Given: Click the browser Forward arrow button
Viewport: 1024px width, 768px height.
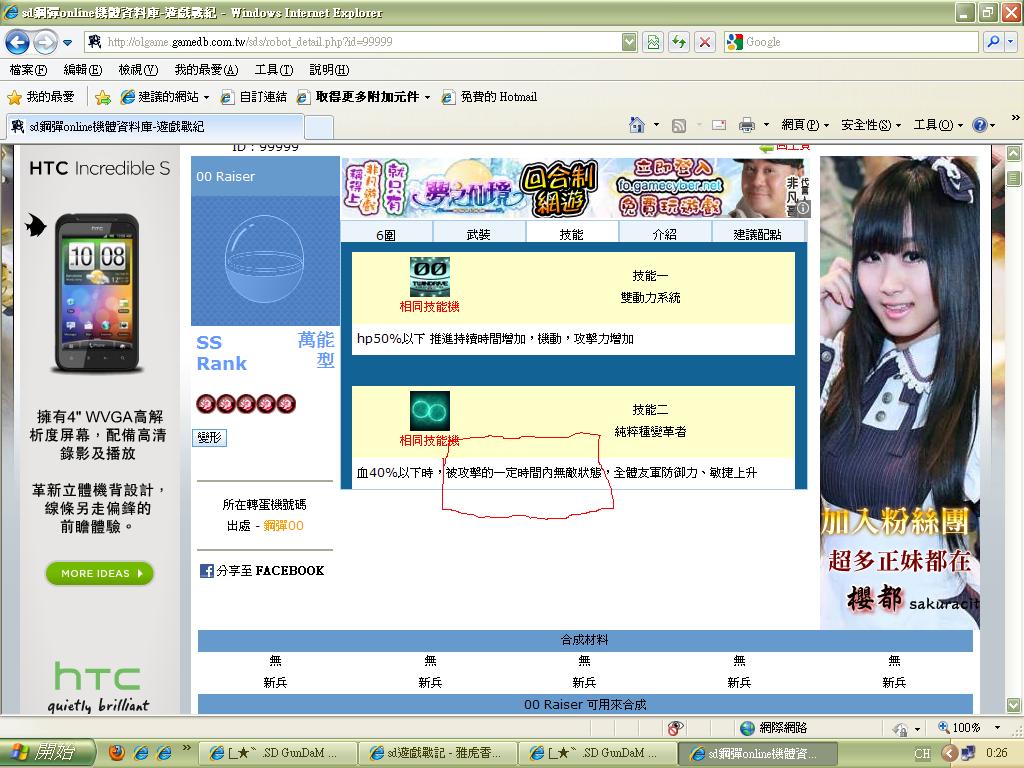Looking at the screenshot, I should coord(45,42).
